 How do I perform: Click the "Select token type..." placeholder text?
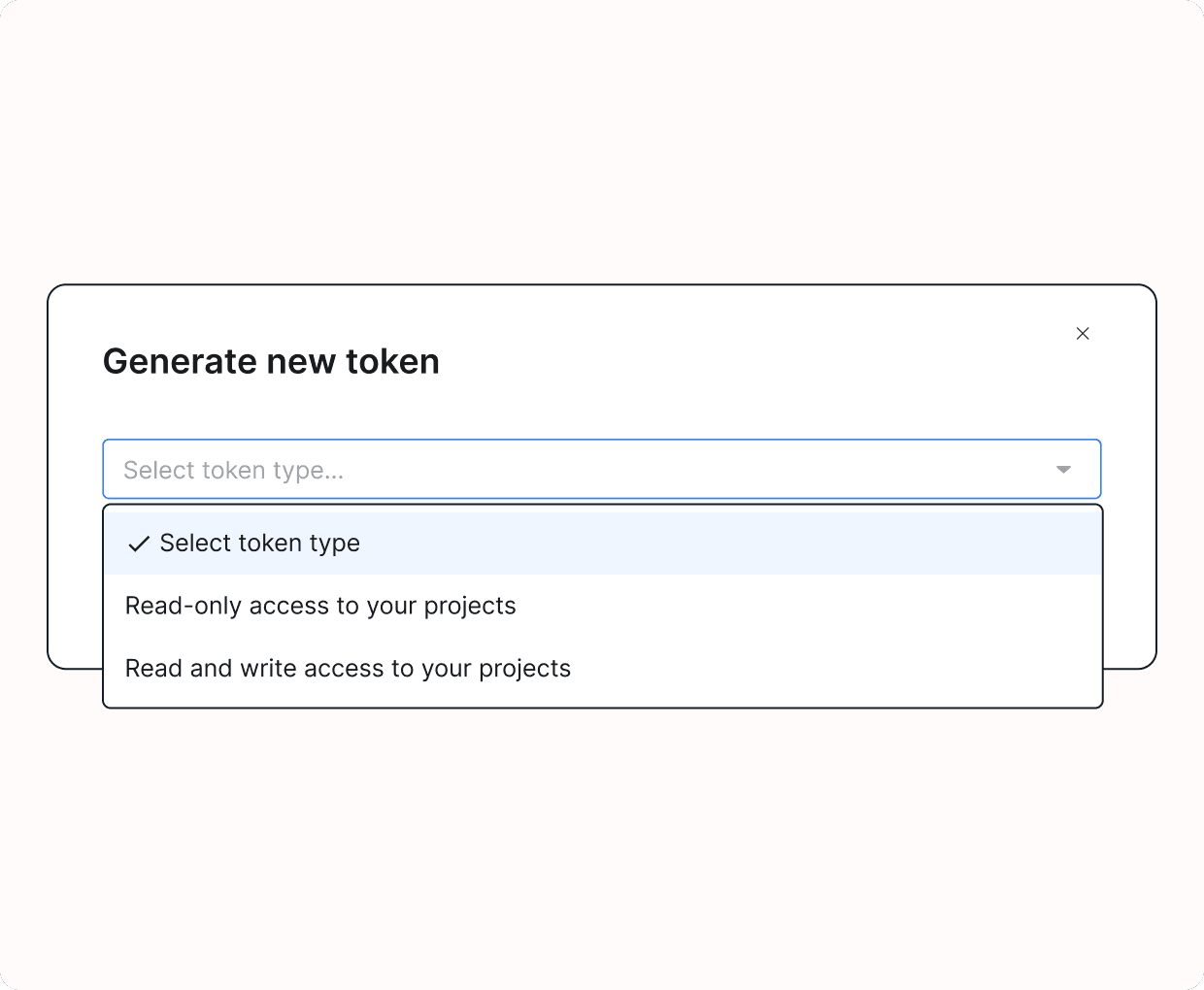(233, 471)
